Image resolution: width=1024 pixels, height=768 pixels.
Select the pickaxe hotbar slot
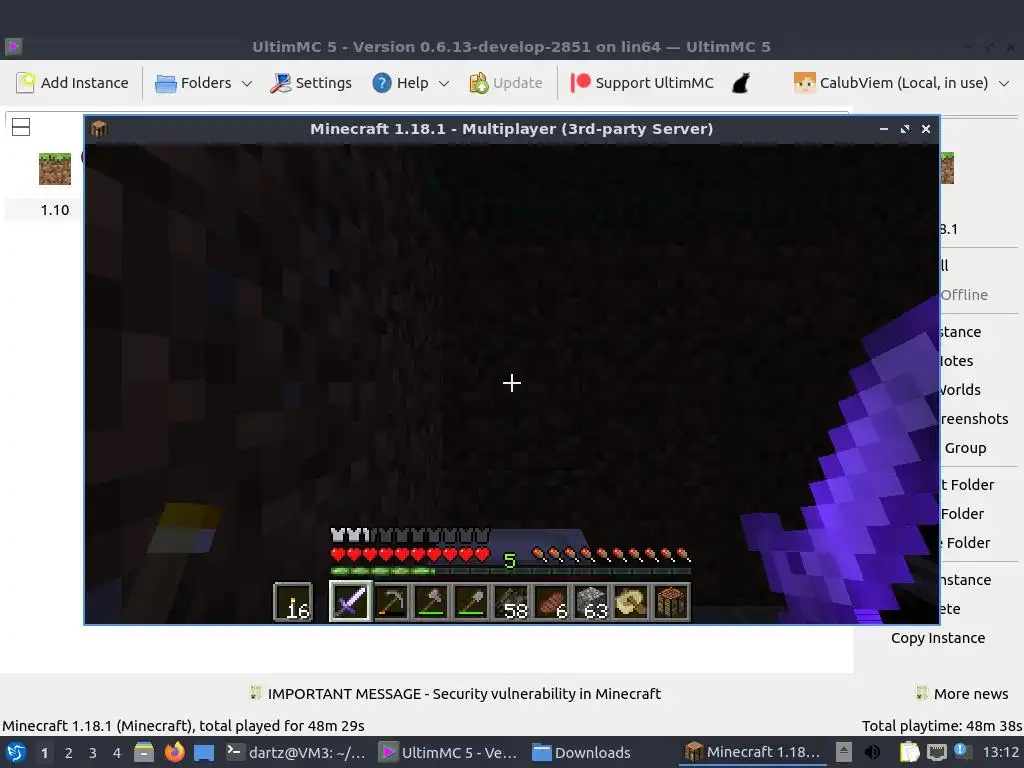point(391,601)
